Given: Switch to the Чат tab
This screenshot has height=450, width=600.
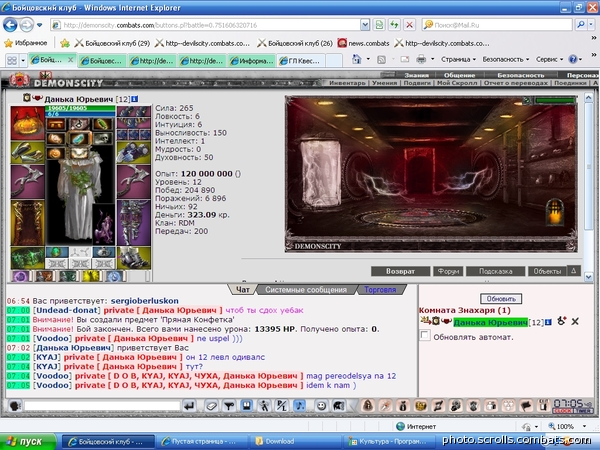Looking at the screenshot, I should tap(243, 290).
